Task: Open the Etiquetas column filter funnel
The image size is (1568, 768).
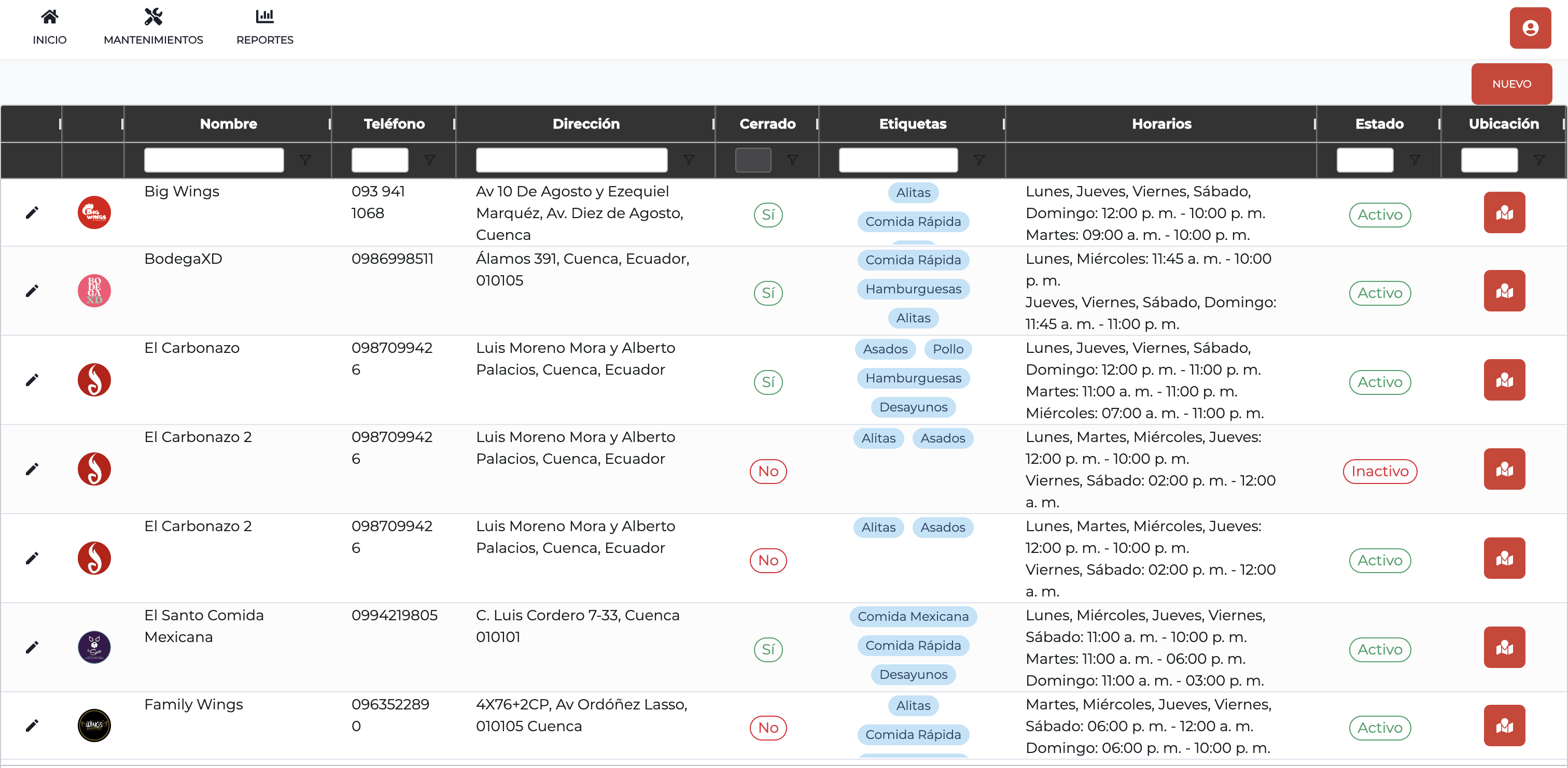Action: 979,160
